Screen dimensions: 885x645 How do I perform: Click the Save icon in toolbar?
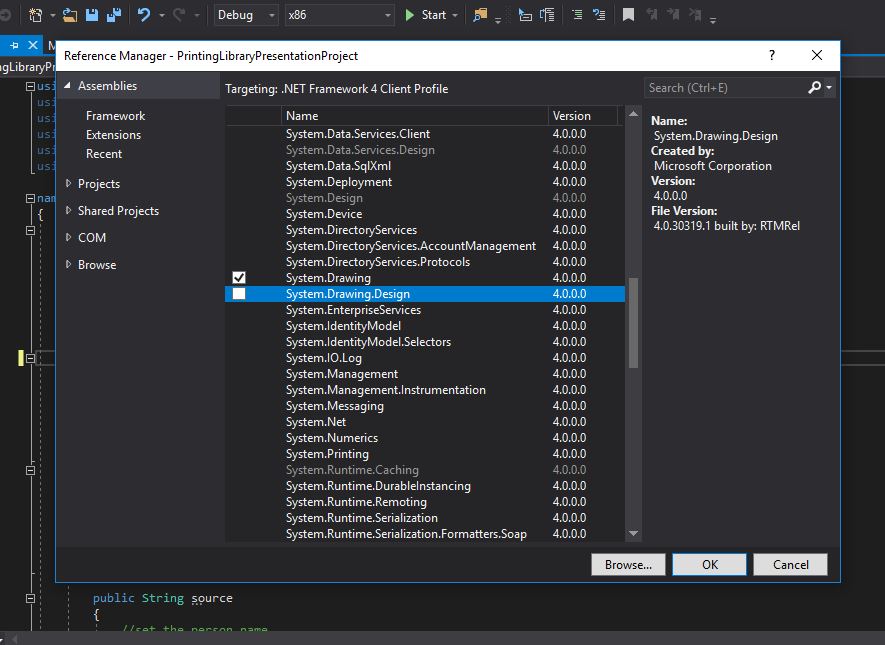tap(92, 15)
